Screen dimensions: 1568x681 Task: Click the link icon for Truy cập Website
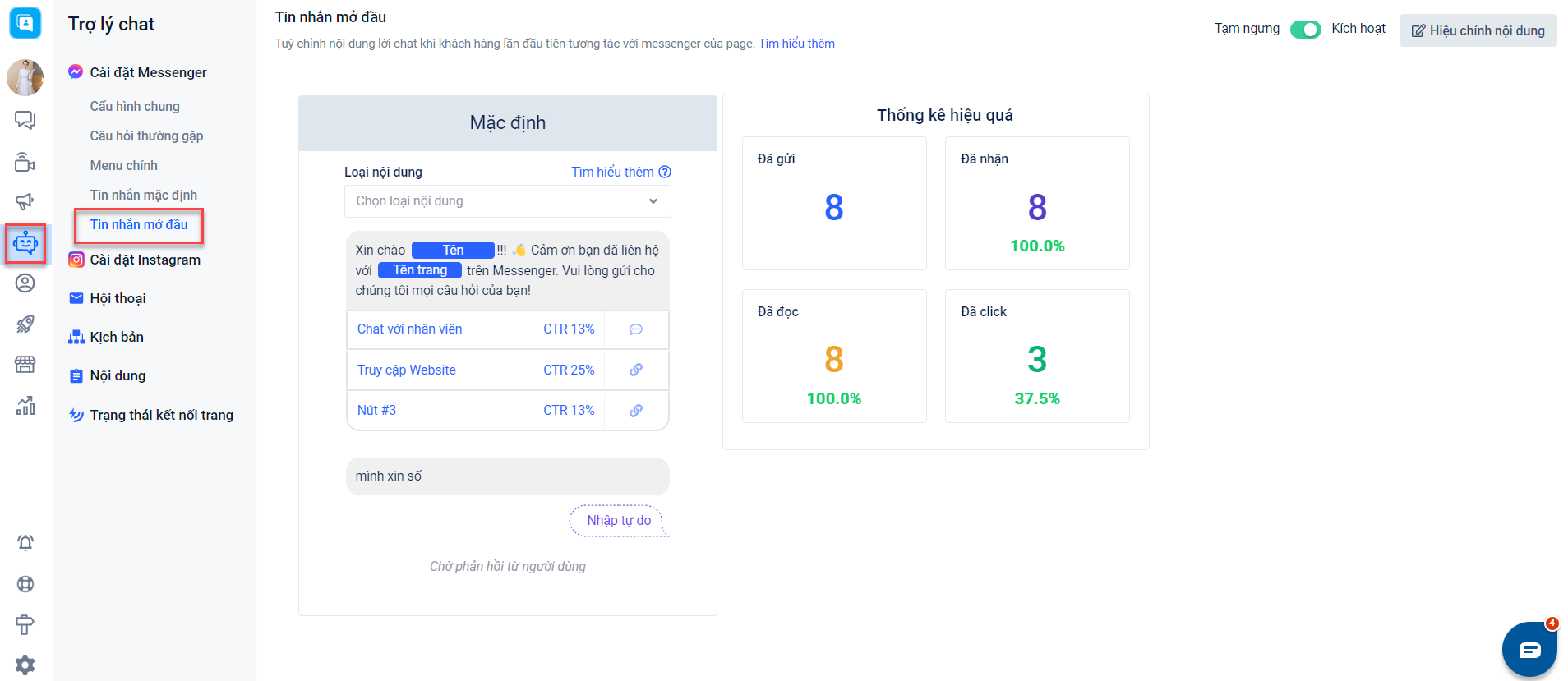click(636, 370)
